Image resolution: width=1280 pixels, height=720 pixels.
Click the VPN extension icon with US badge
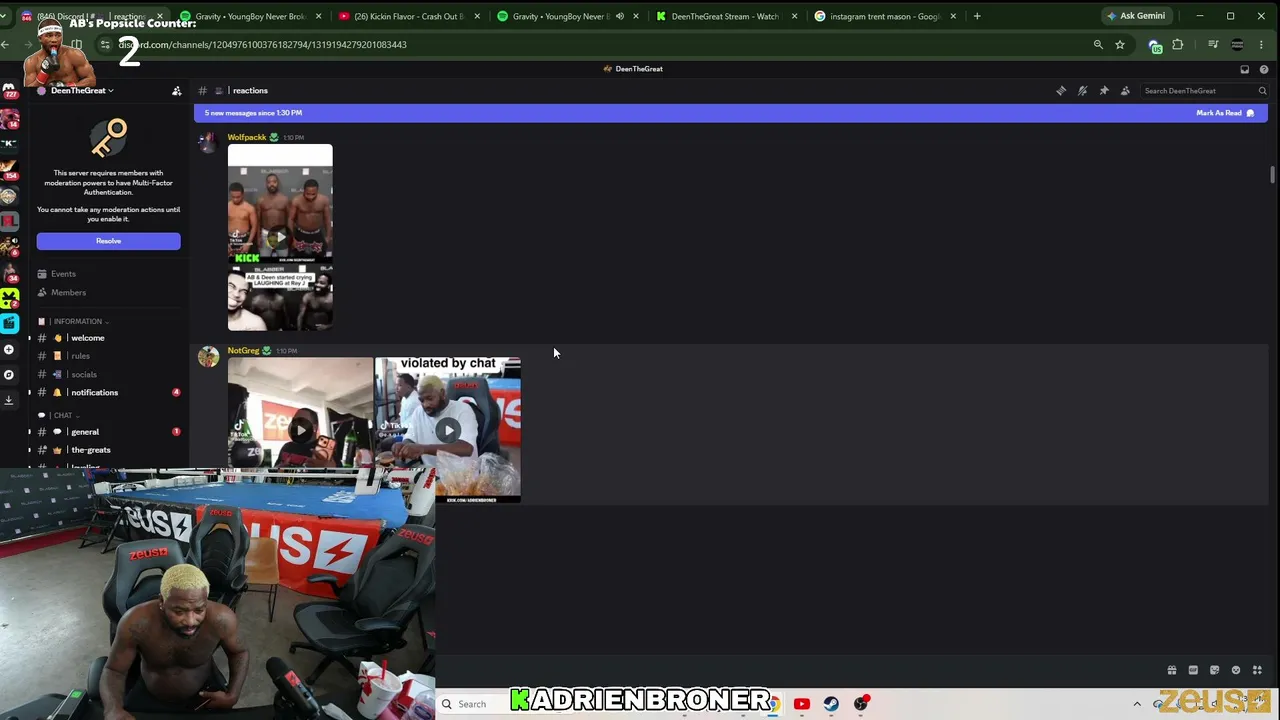coord(1155,46)
